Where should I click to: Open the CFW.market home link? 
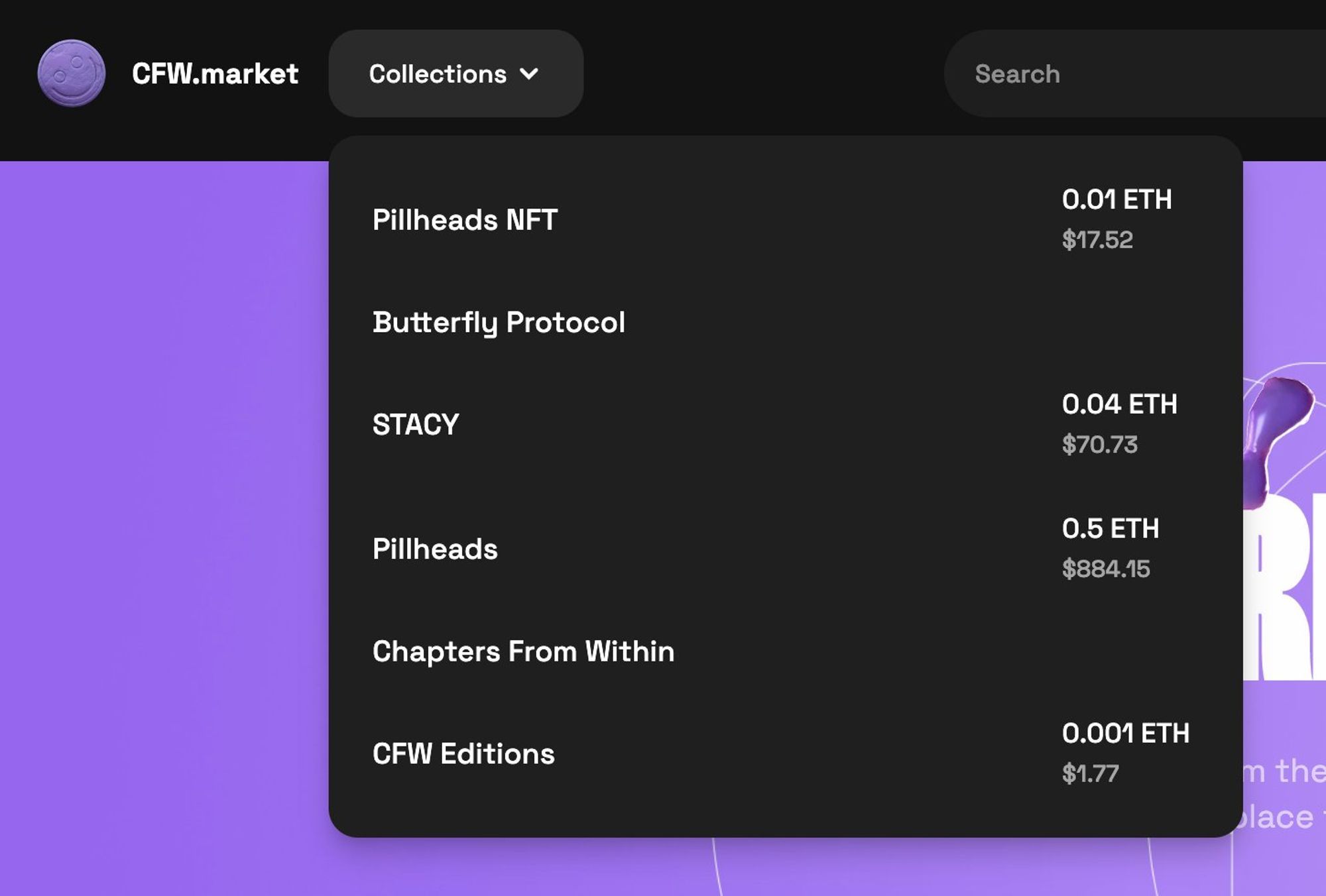click(215, 74)
